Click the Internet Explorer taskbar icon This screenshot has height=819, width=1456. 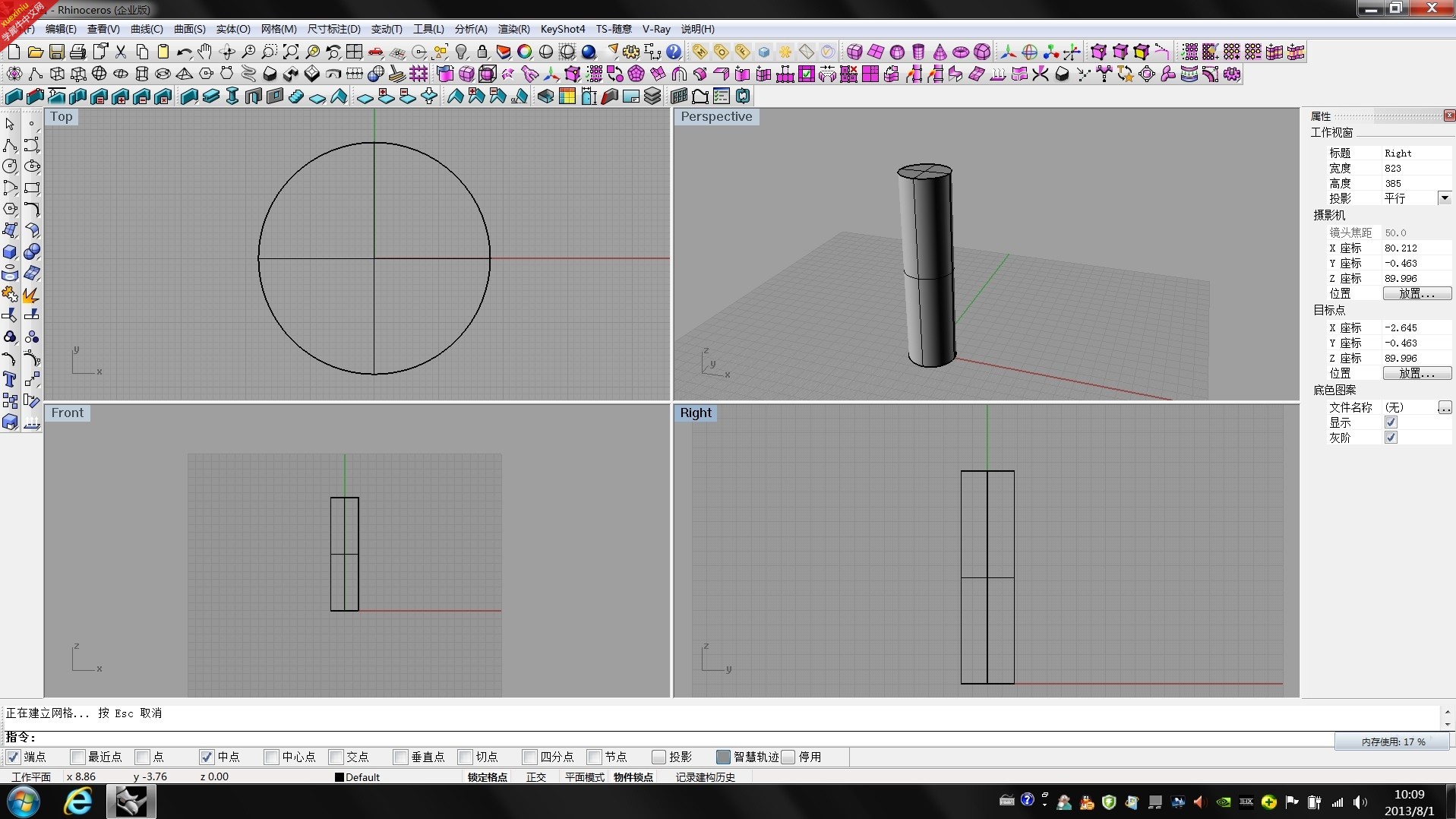tap(77, 802)
